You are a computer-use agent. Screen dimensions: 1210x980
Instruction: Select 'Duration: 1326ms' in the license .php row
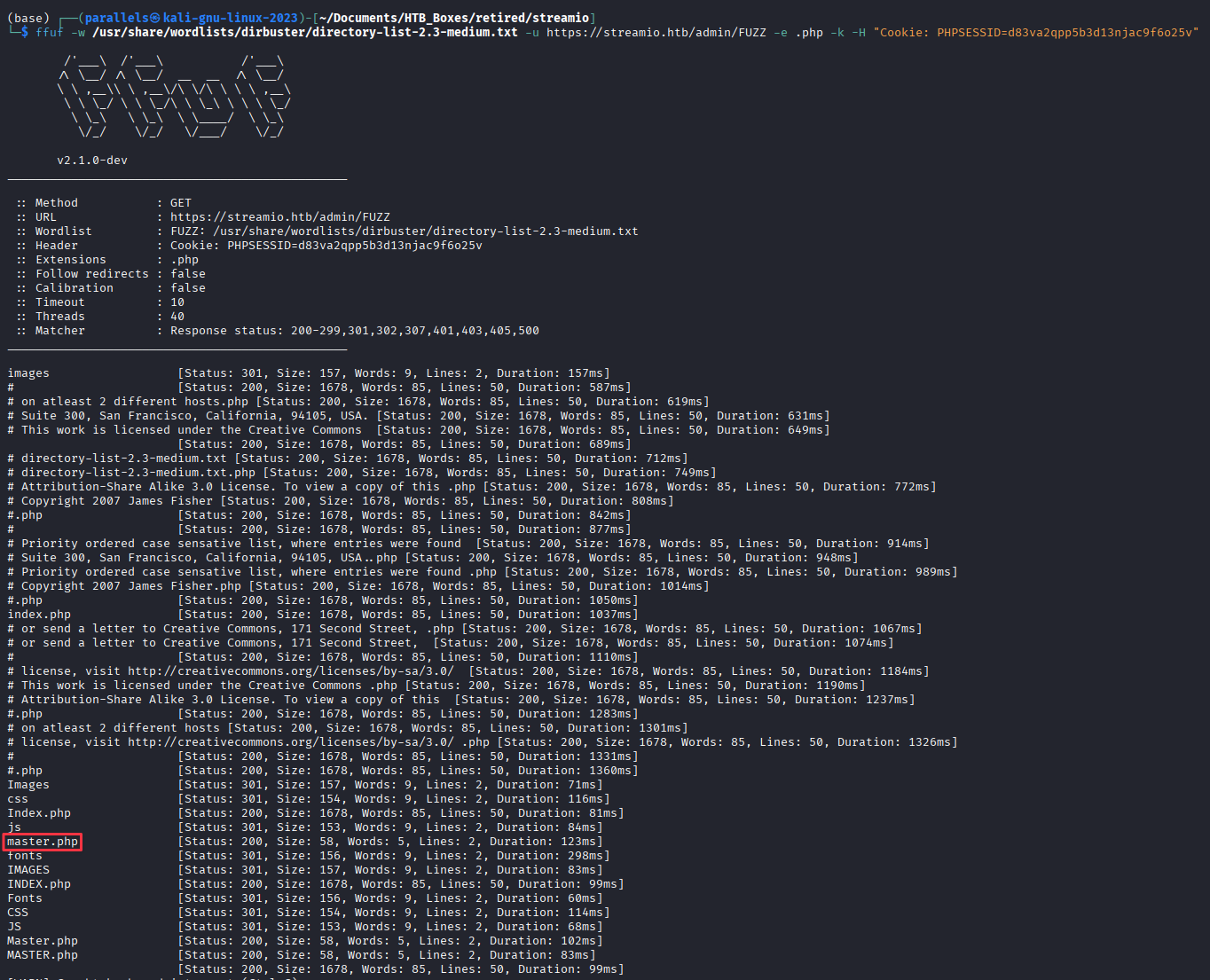(894, 742)
